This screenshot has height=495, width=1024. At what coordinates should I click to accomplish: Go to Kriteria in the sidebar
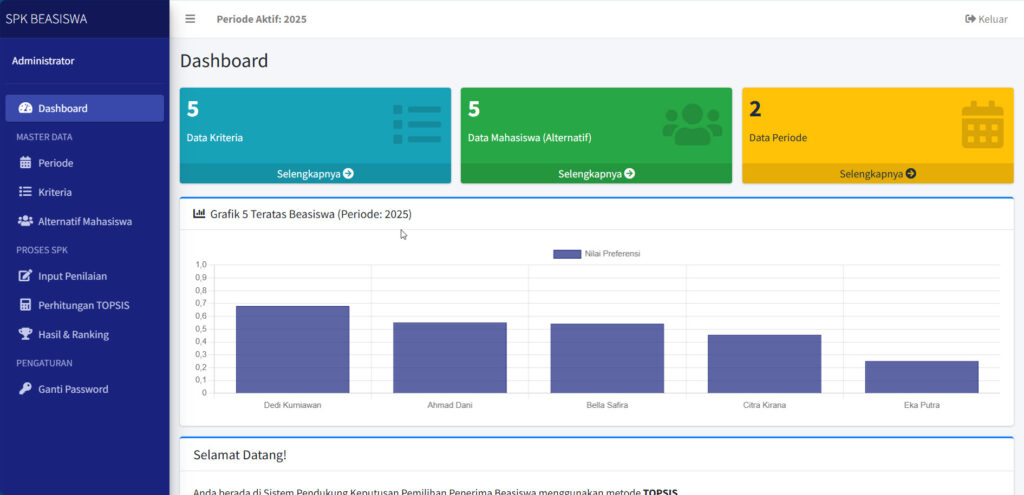tap(55, 192)
